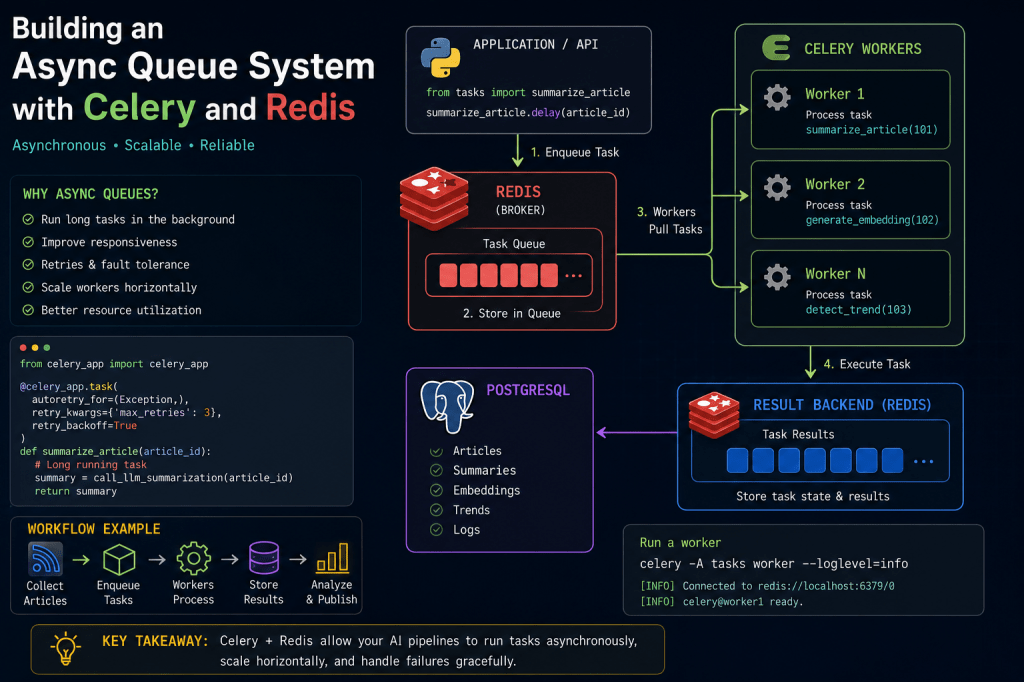Click the RSS feed icon above Collect Articles
The width and height of the screenshot is (1024, 682).
[45, 559]
